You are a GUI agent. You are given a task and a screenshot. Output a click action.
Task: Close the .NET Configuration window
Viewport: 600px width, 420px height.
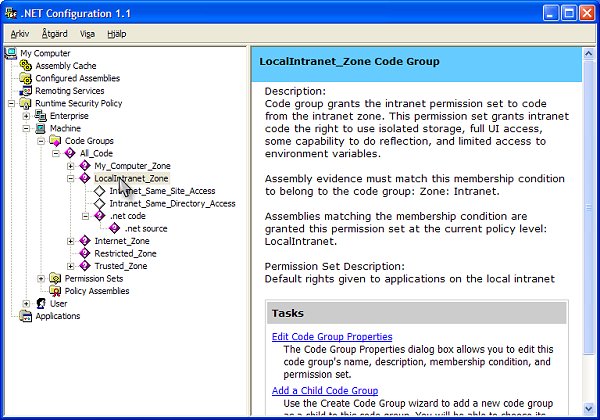pyautogui.click(x=587, y=13)
